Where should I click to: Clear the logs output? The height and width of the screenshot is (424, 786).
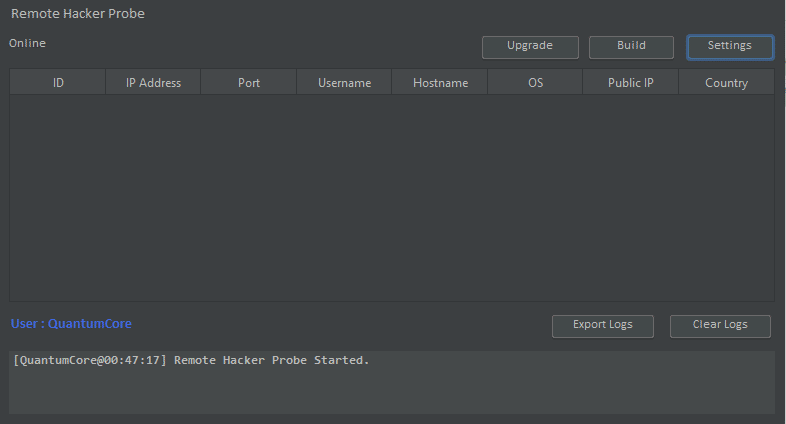pos(720,326)
